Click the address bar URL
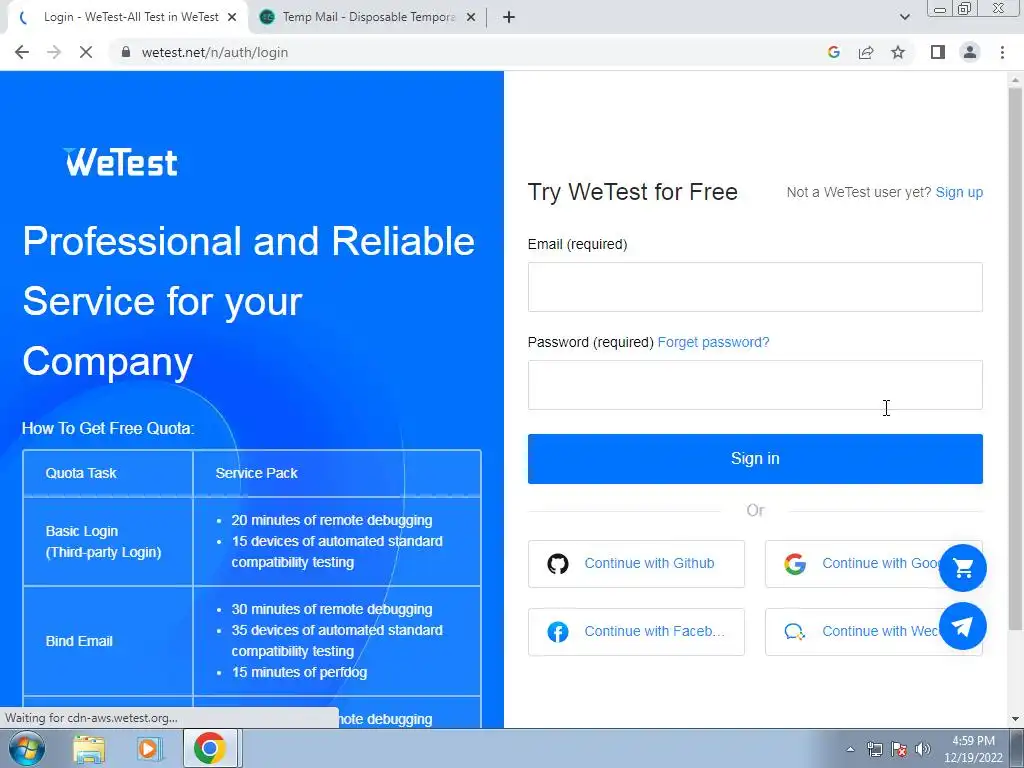Screen dimensions: 1024x768 [x=214, y=52]
